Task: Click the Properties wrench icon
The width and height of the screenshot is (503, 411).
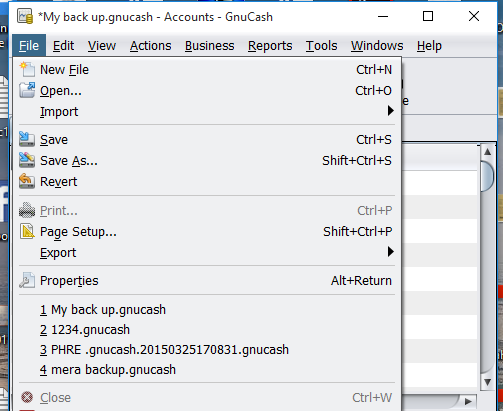Action: pos(27,280)
